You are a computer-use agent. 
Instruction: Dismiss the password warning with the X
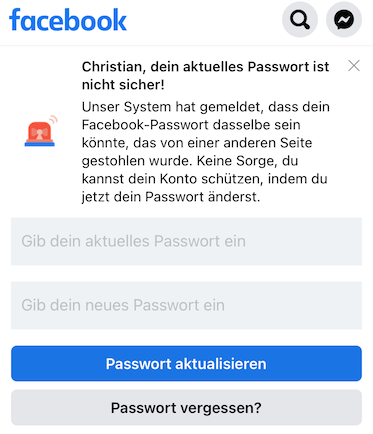[354, 66]
